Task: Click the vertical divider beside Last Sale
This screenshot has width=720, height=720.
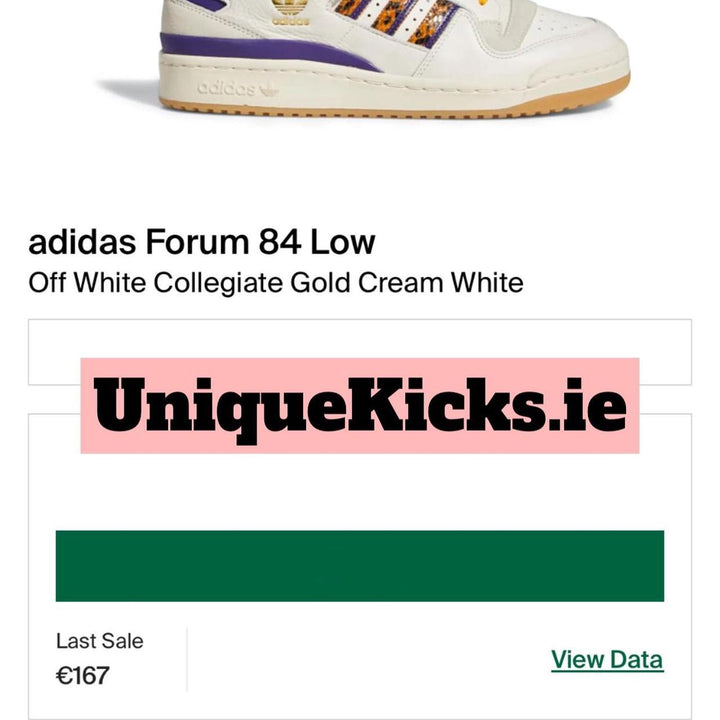Action: [187, 660]
